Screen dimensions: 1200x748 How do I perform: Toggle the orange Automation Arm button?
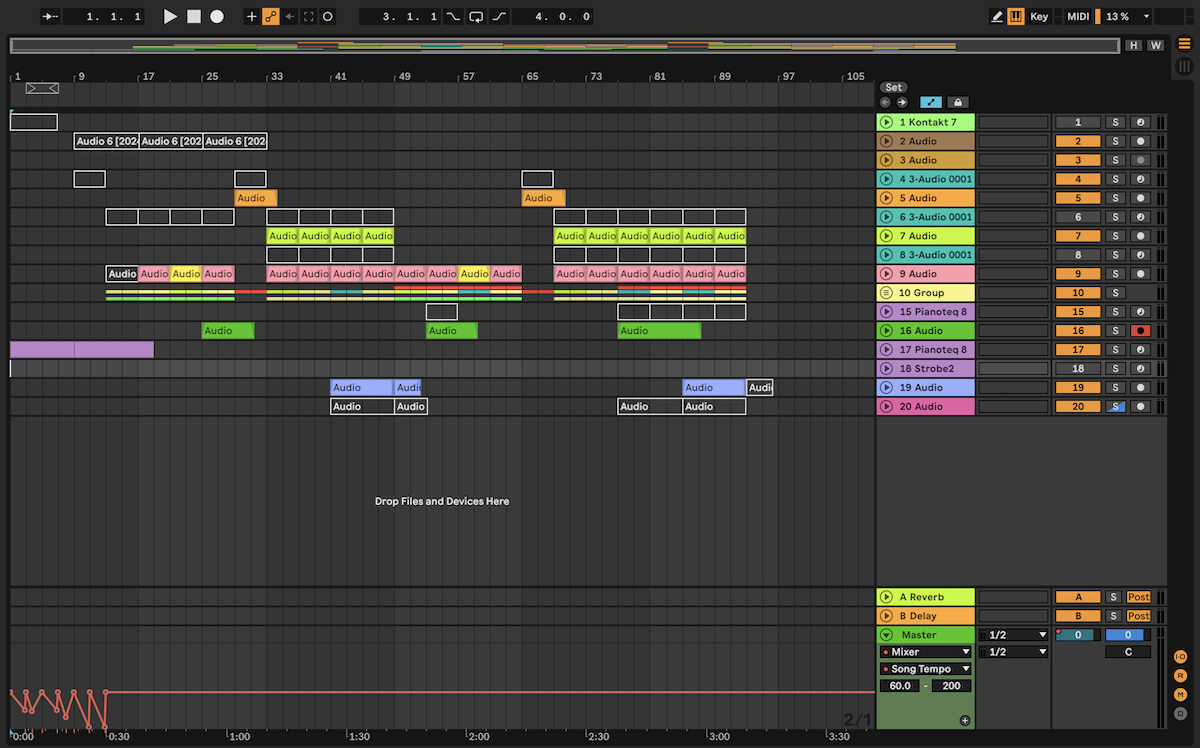271,17
